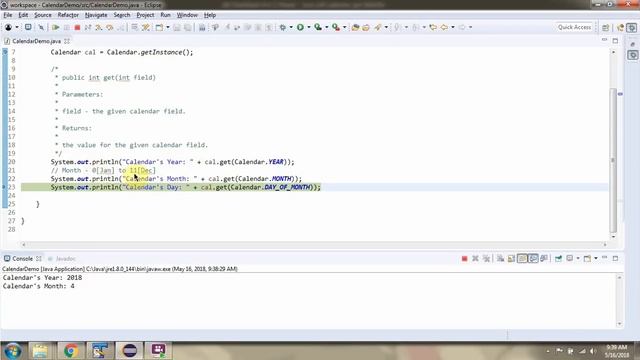
Task: Click the Search flashlight toolbar icon
Action: pyautogui.click(x=378, y=27)
